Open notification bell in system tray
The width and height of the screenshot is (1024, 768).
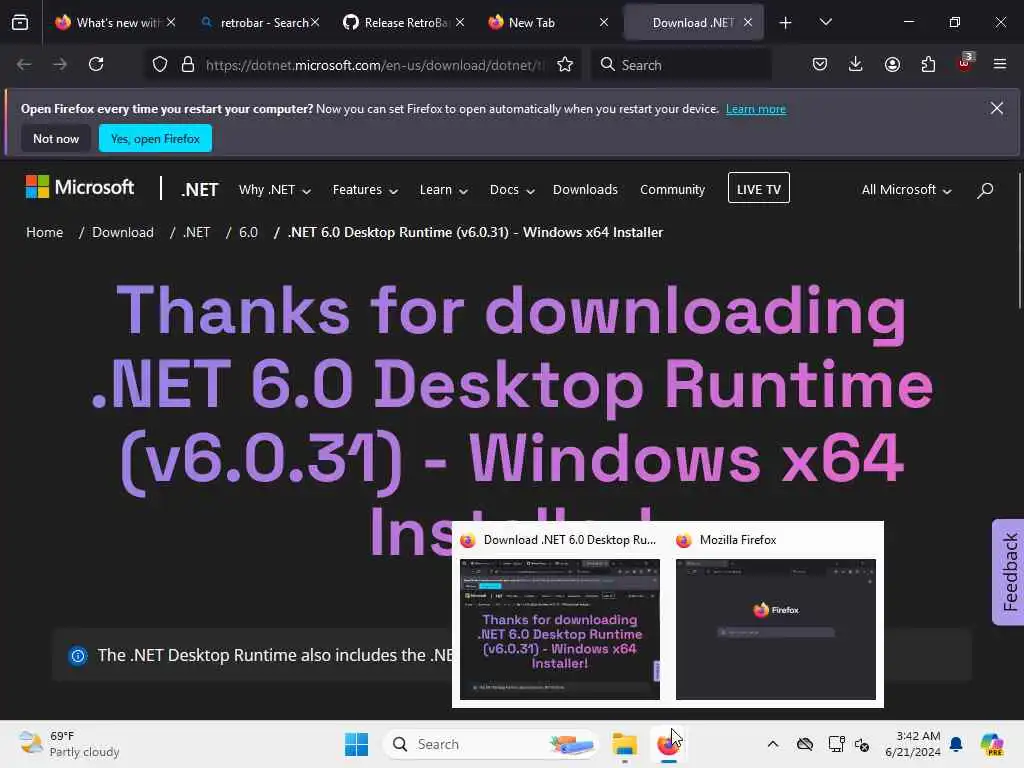956,744
